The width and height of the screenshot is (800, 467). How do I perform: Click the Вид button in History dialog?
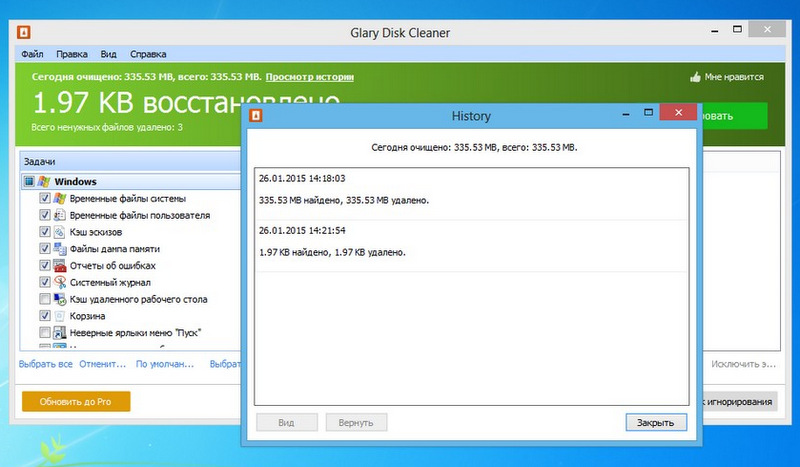coord(286,423)
